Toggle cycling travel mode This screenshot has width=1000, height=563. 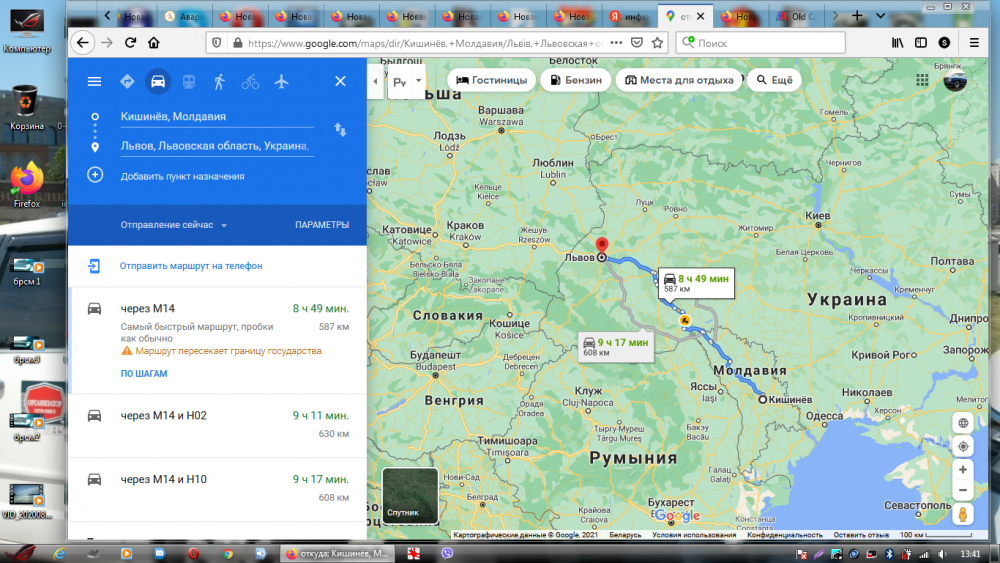(250, 82)
